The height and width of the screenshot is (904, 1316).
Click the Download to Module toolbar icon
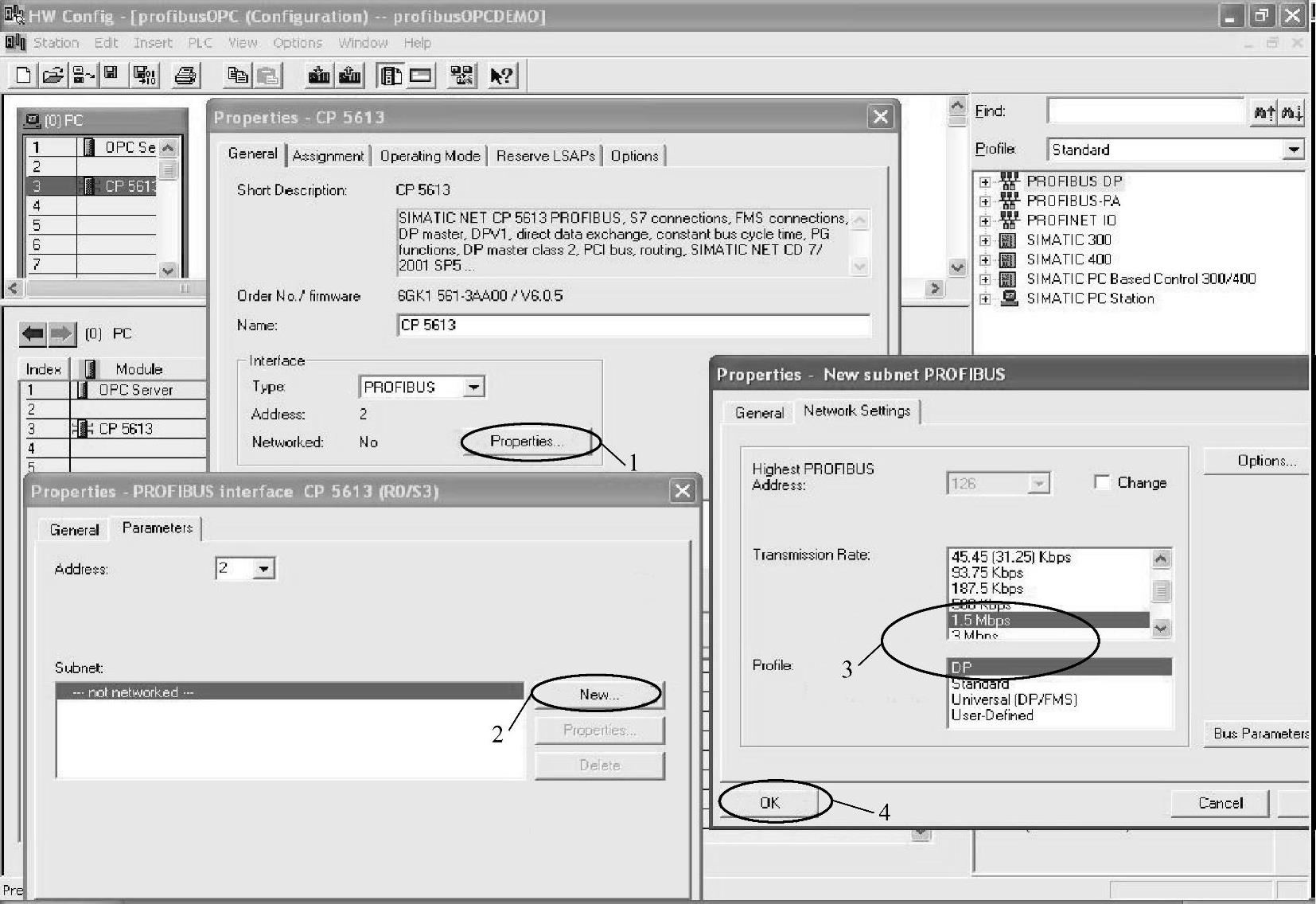(x=319, y=76)
